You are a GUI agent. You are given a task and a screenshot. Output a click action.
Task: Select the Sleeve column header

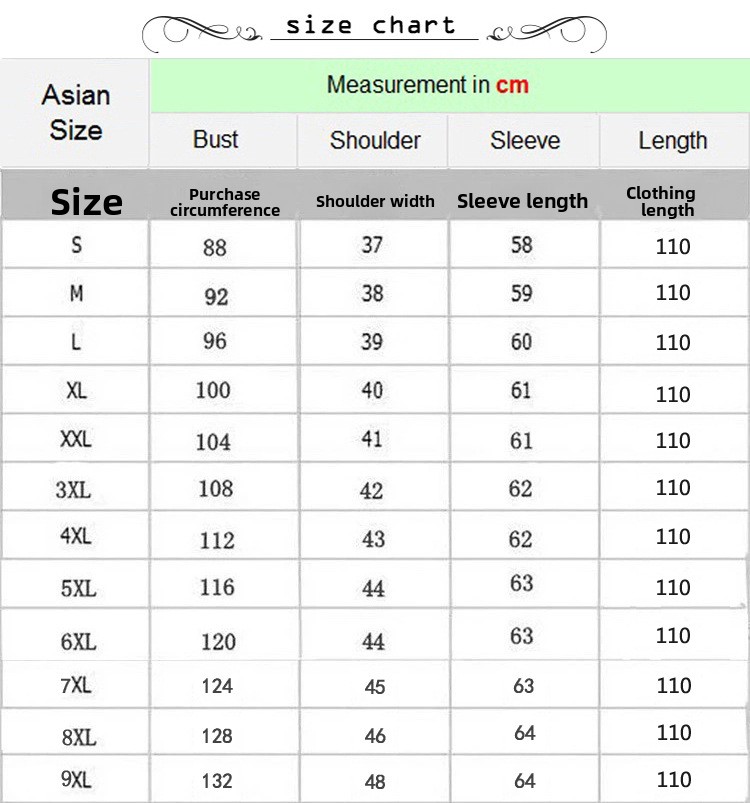524,141
